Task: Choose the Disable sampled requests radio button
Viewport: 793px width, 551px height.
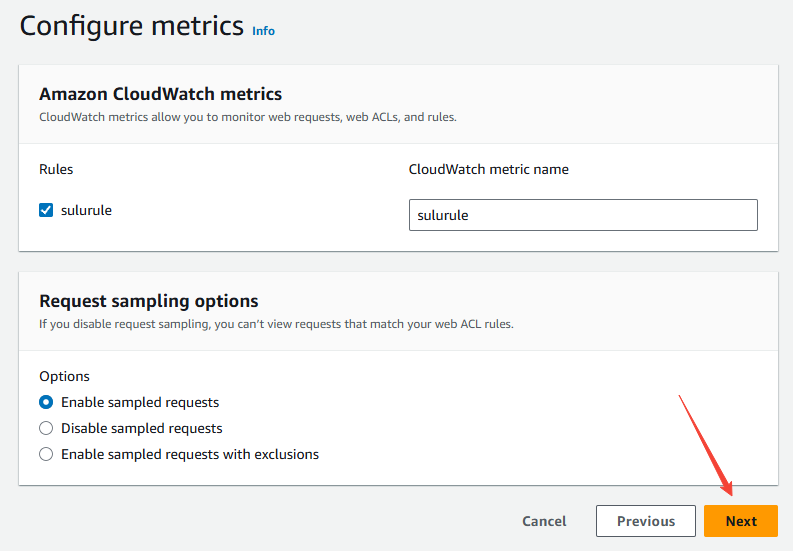Action: (x=46, y=428)
